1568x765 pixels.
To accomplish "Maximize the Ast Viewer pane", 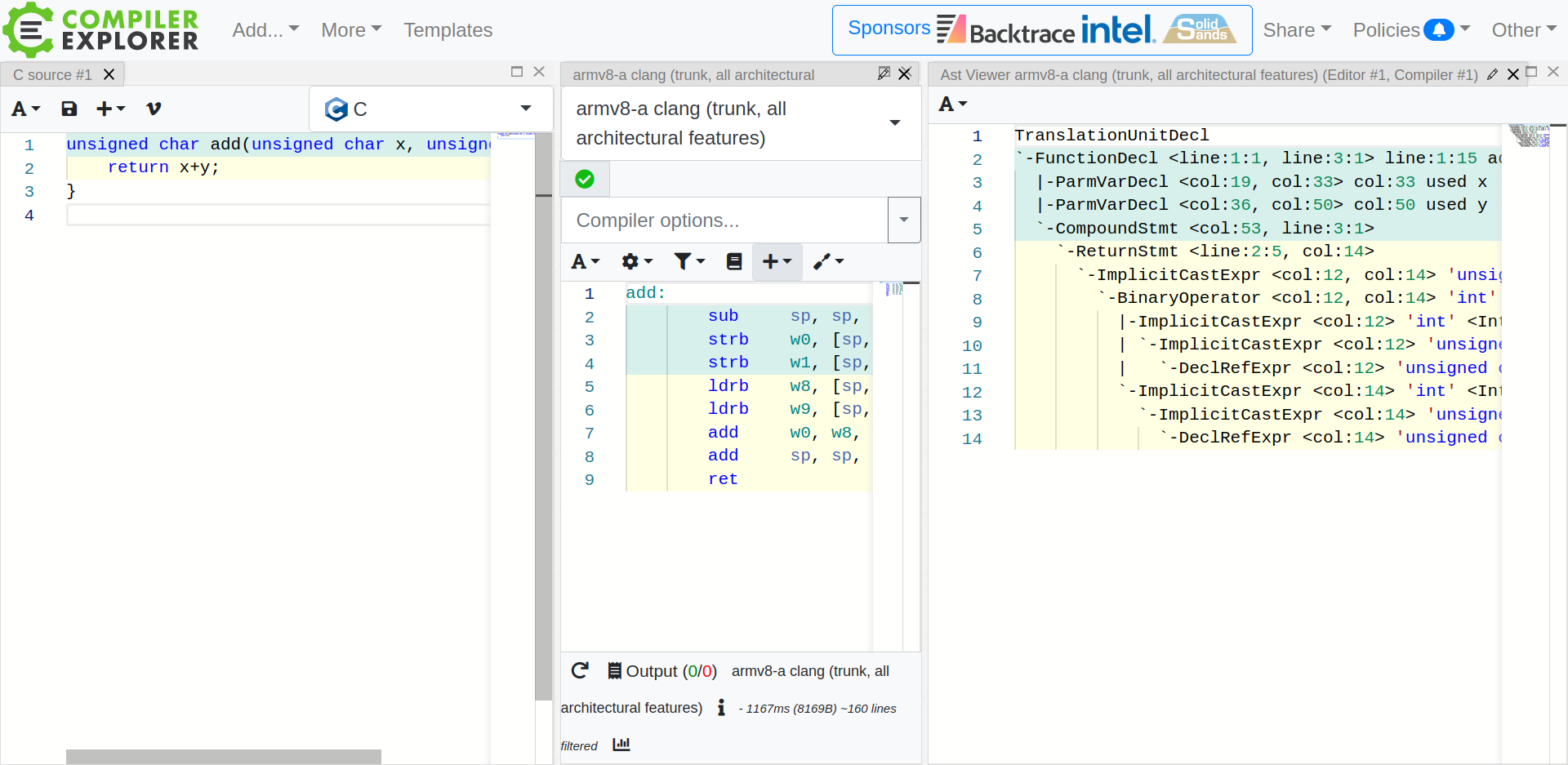I will pos(1532,72).
